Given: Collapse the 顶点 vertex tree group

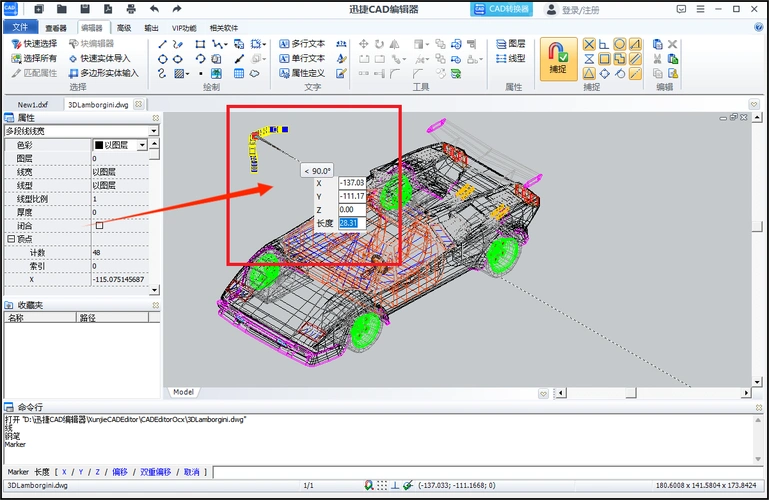Looking at the screenshot, I should point(10,239).
